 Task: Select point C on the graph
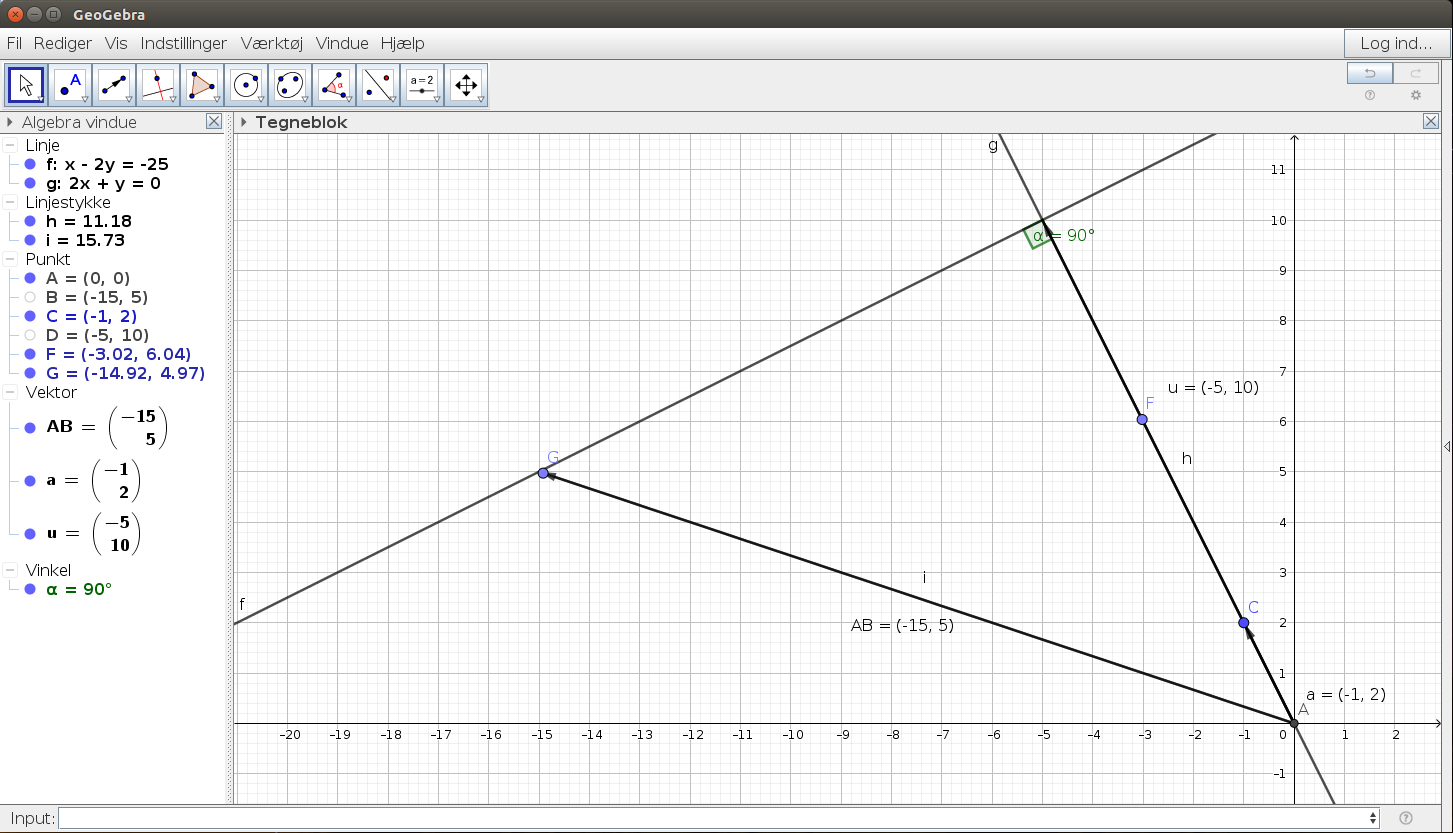coord(1244,623)
